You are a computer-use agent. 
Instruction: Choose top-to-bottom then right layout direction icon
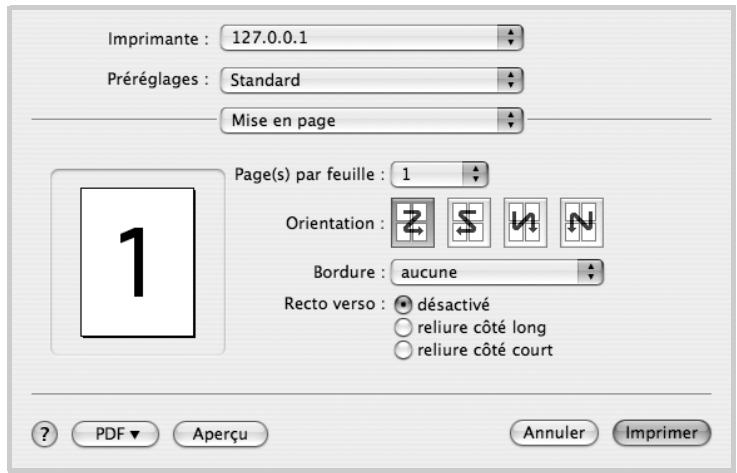(525, 223)
